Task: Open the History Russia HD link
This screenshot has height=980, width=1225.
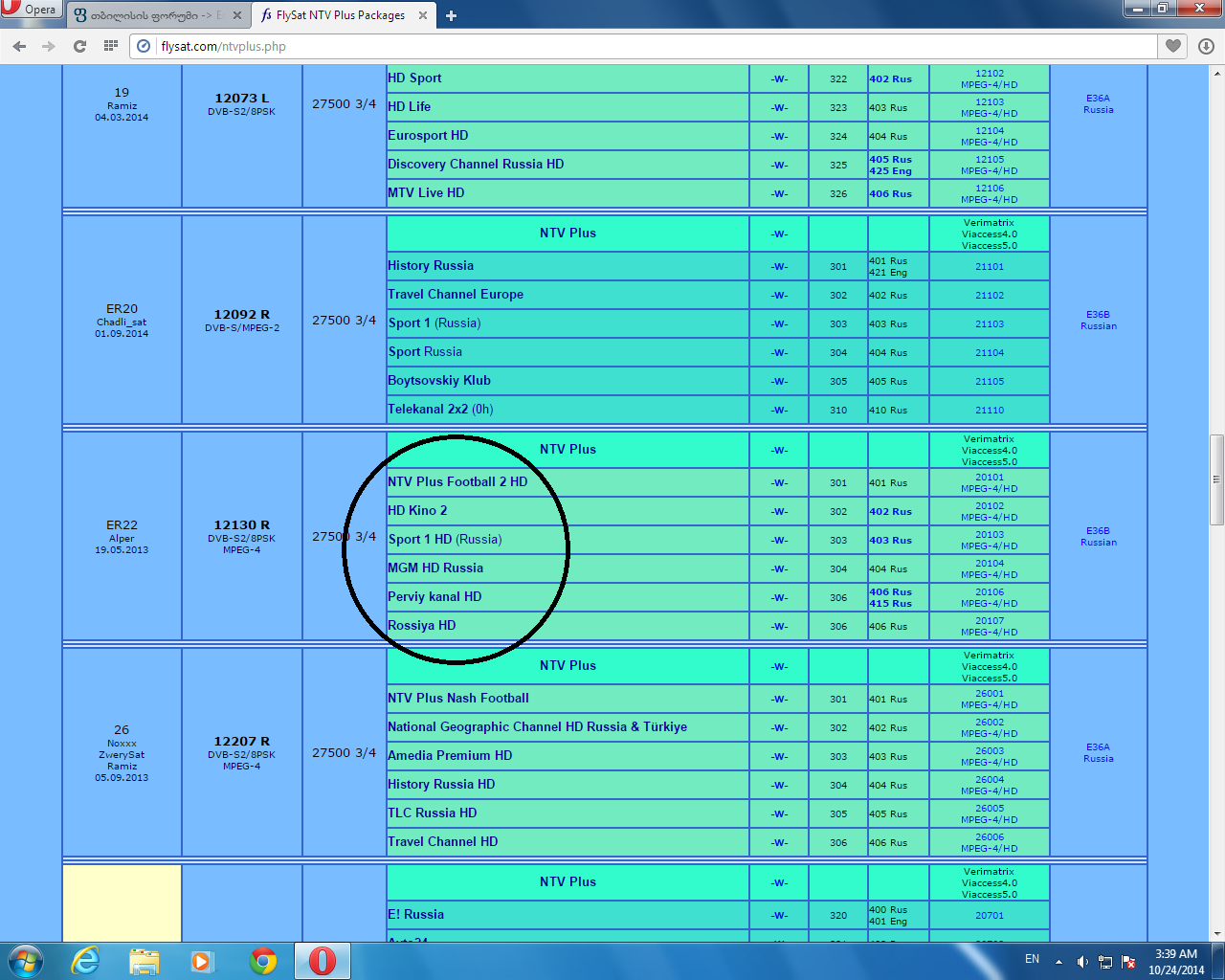Action: click(x=441, y=785)
